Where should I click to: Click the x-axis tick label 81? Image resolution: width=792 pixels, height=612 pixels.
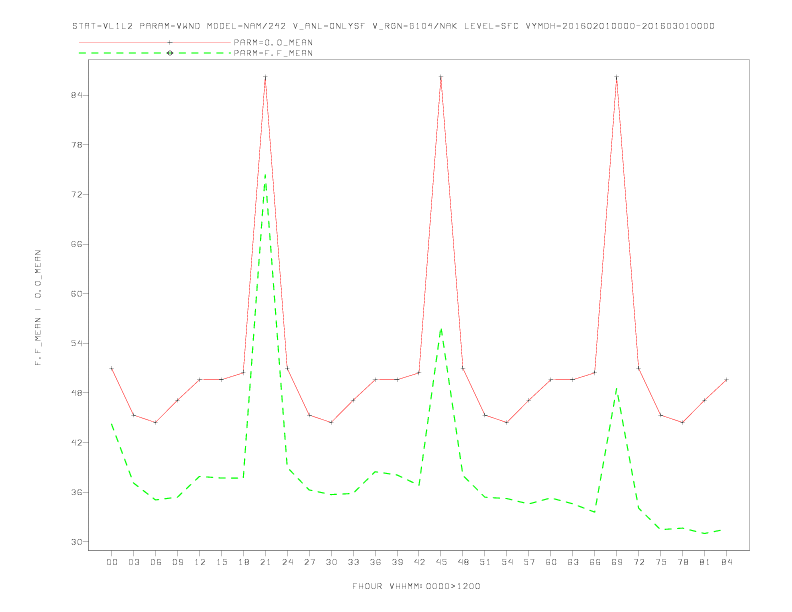coord(705,562)
